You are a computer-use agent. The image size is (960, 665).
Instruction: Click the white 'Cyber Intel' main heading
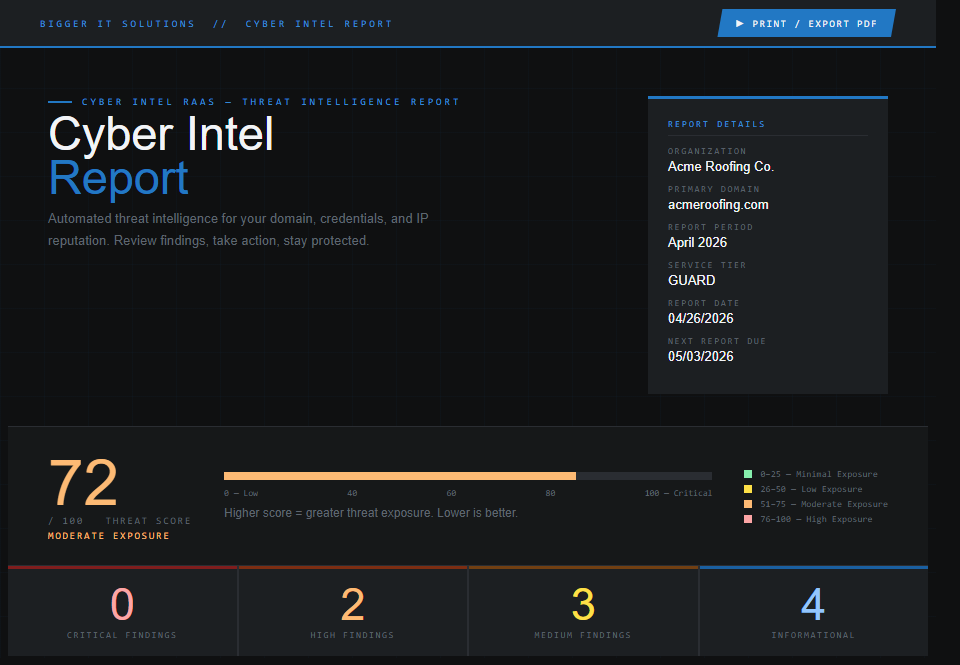pyautogui.click(x=161, y=134)
